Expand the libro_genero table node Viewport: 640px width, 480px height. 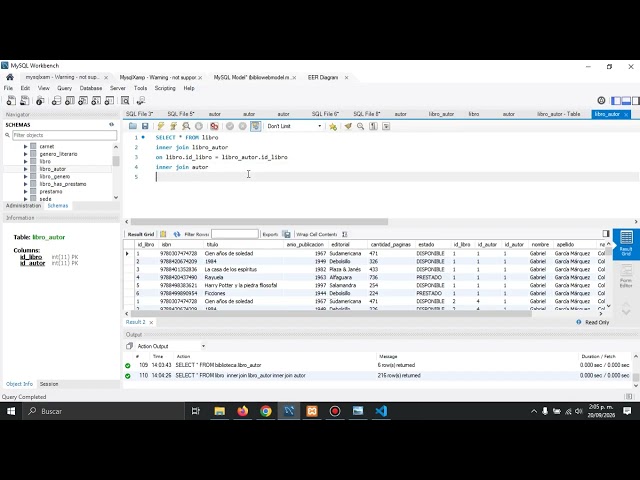click(x=25, y=176)
